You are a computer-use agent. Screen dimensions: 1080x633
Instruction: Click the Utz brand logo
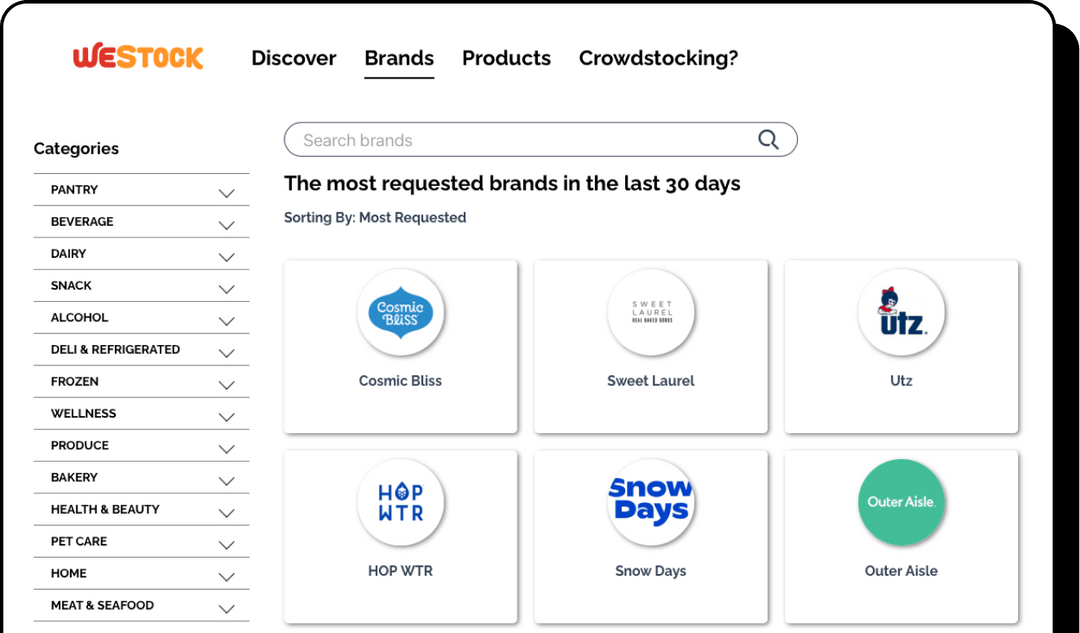(x=901, y=313)
